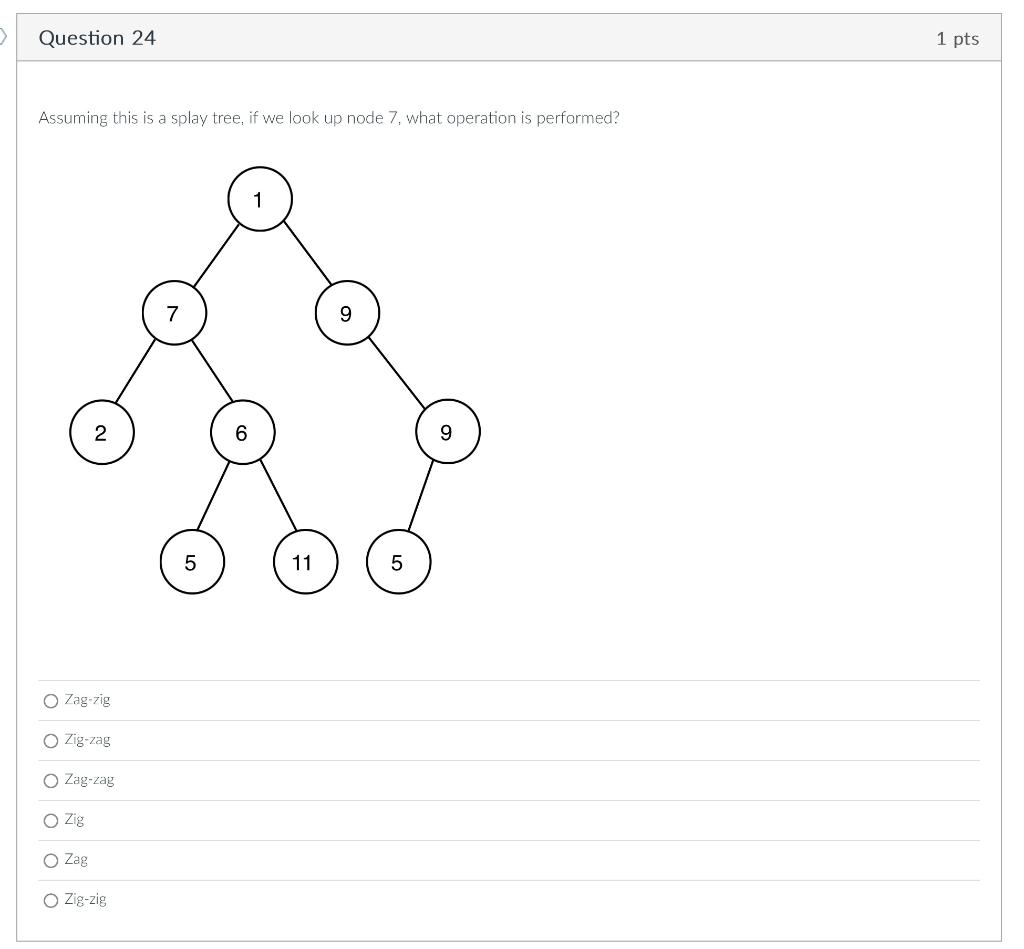Viewport: 1024px width, 949px height.
Task: Click the Zag-zig answer row
Action: tap(400, 700)
